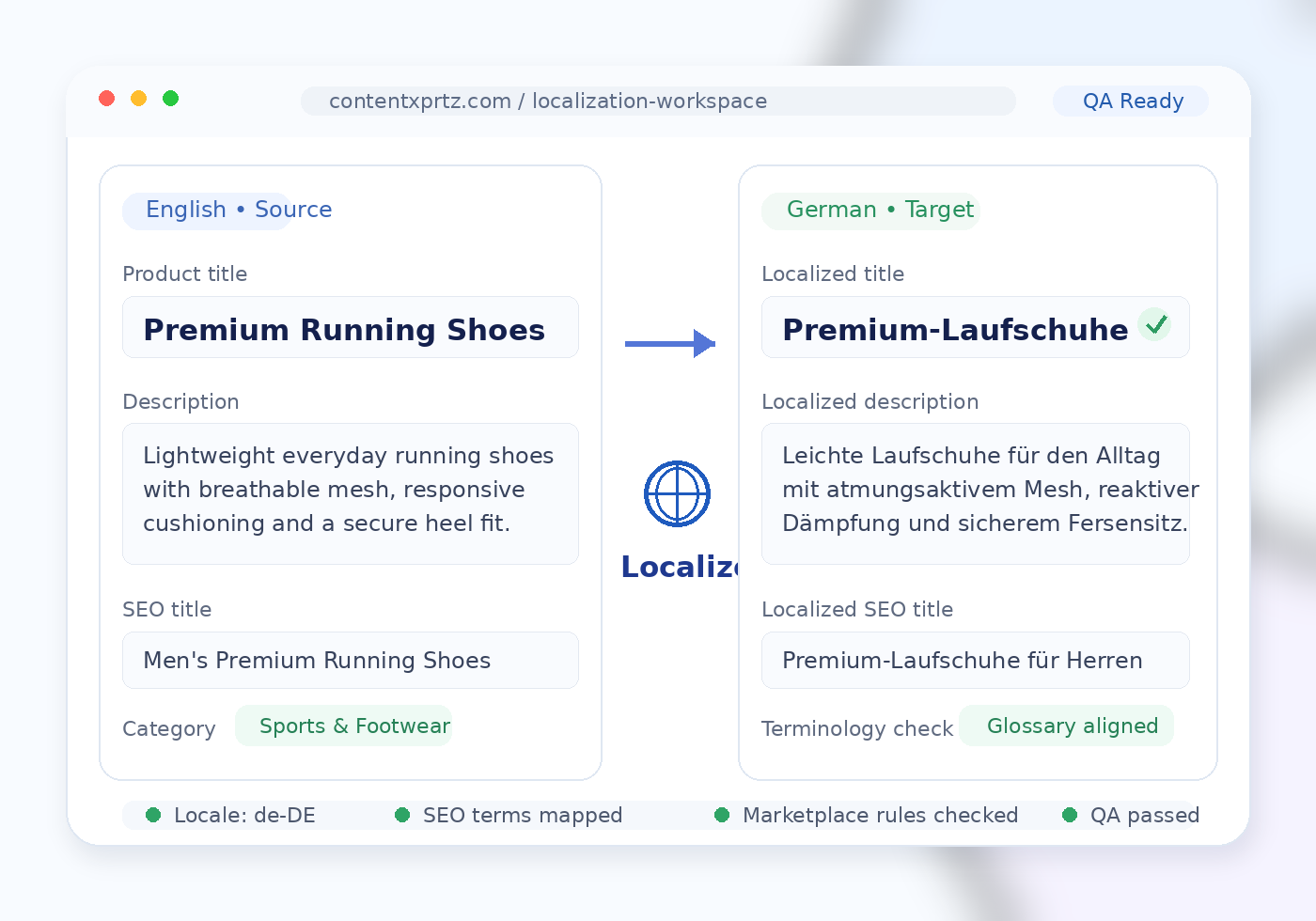Viewport: 1316px width, 921px height.
Task: Click the SEO terms mapped status
Action: click(x=509, y=815)
